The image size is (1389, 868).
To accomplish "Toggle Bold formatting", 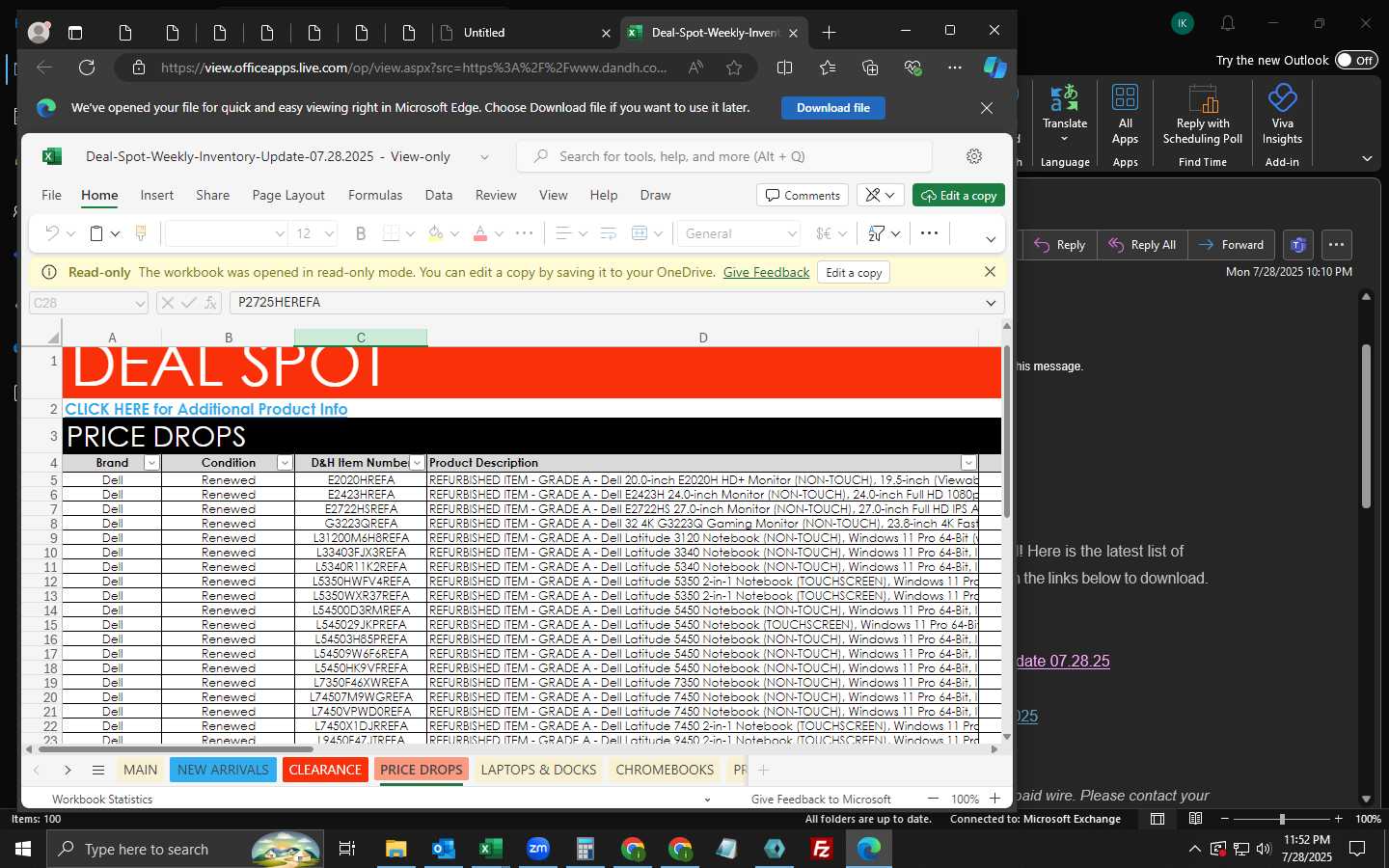I will (361, 233).
